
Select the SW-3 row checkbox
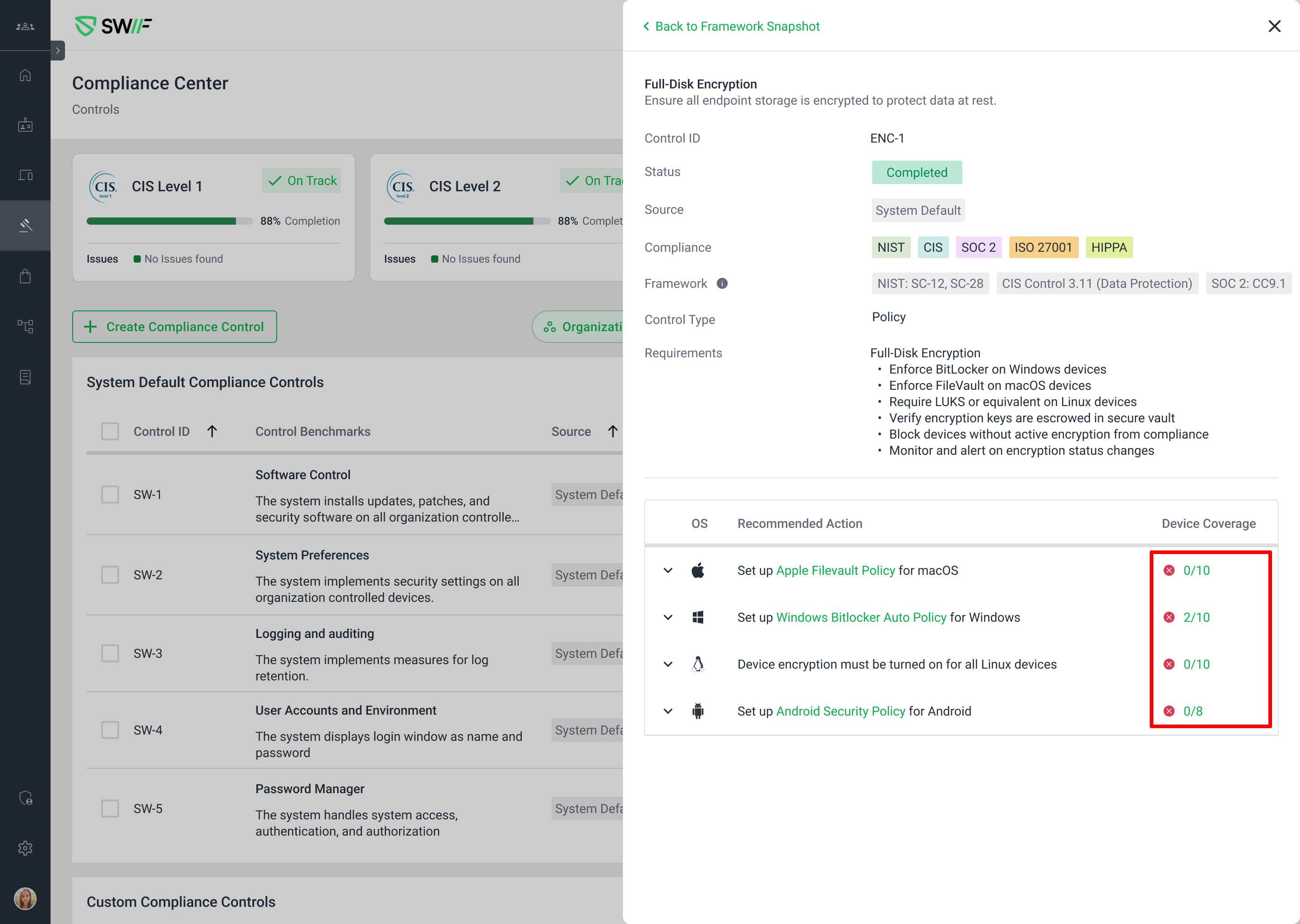tap(110, 653)
